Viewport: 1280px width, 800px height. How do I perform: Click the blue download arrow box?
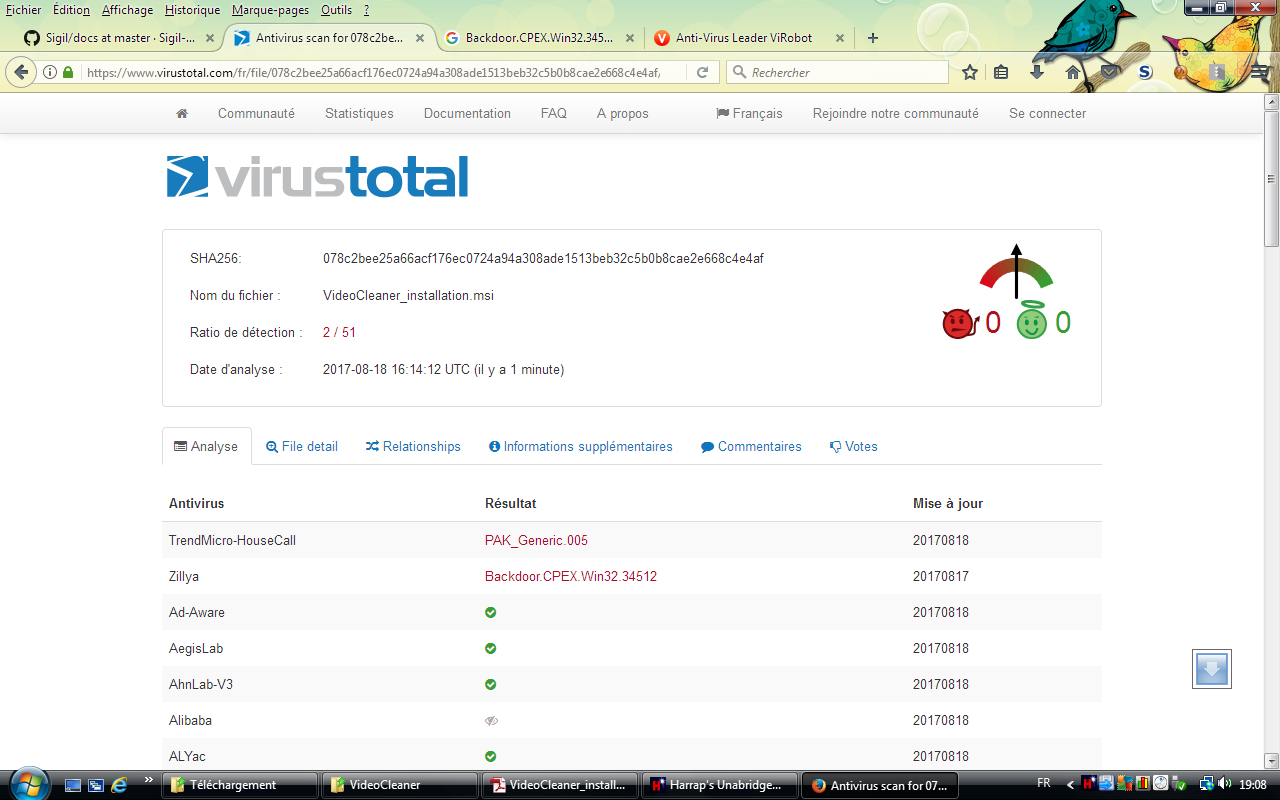[x=1212, y=669]
